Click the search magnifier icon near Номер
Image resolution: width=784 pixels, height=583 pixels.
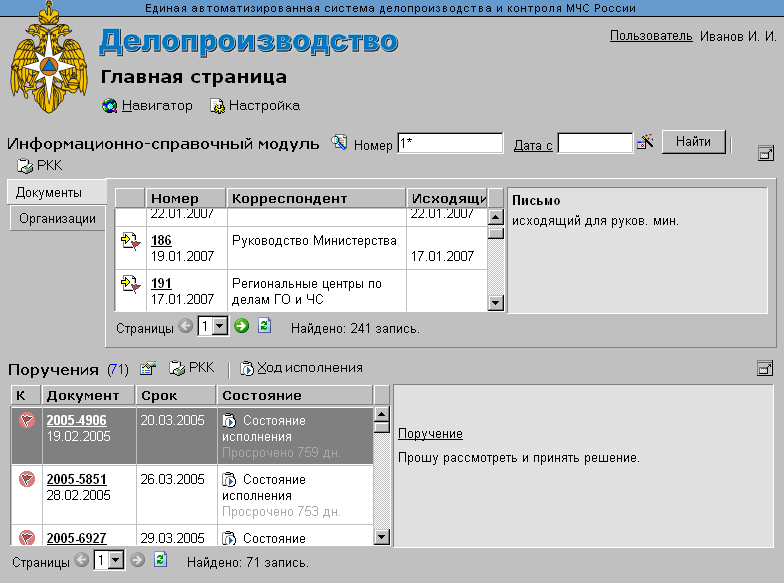click(x=339, y=142)
